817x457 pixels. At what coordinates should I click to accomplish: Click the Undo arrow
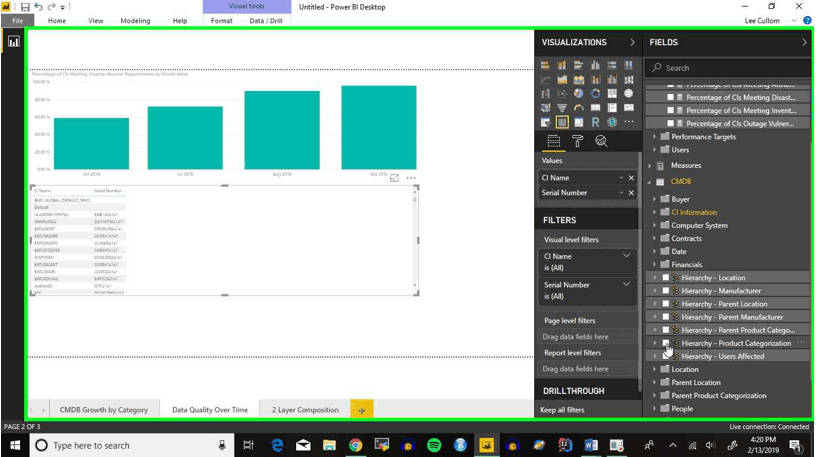(x=39, y=7)
